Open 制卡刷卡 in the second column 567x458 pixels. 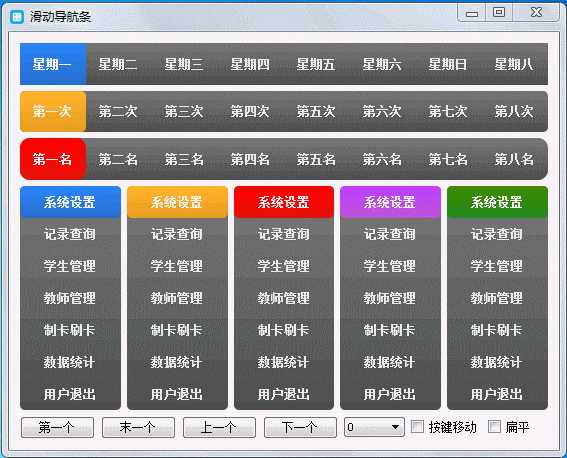click(x=178, y=330)
